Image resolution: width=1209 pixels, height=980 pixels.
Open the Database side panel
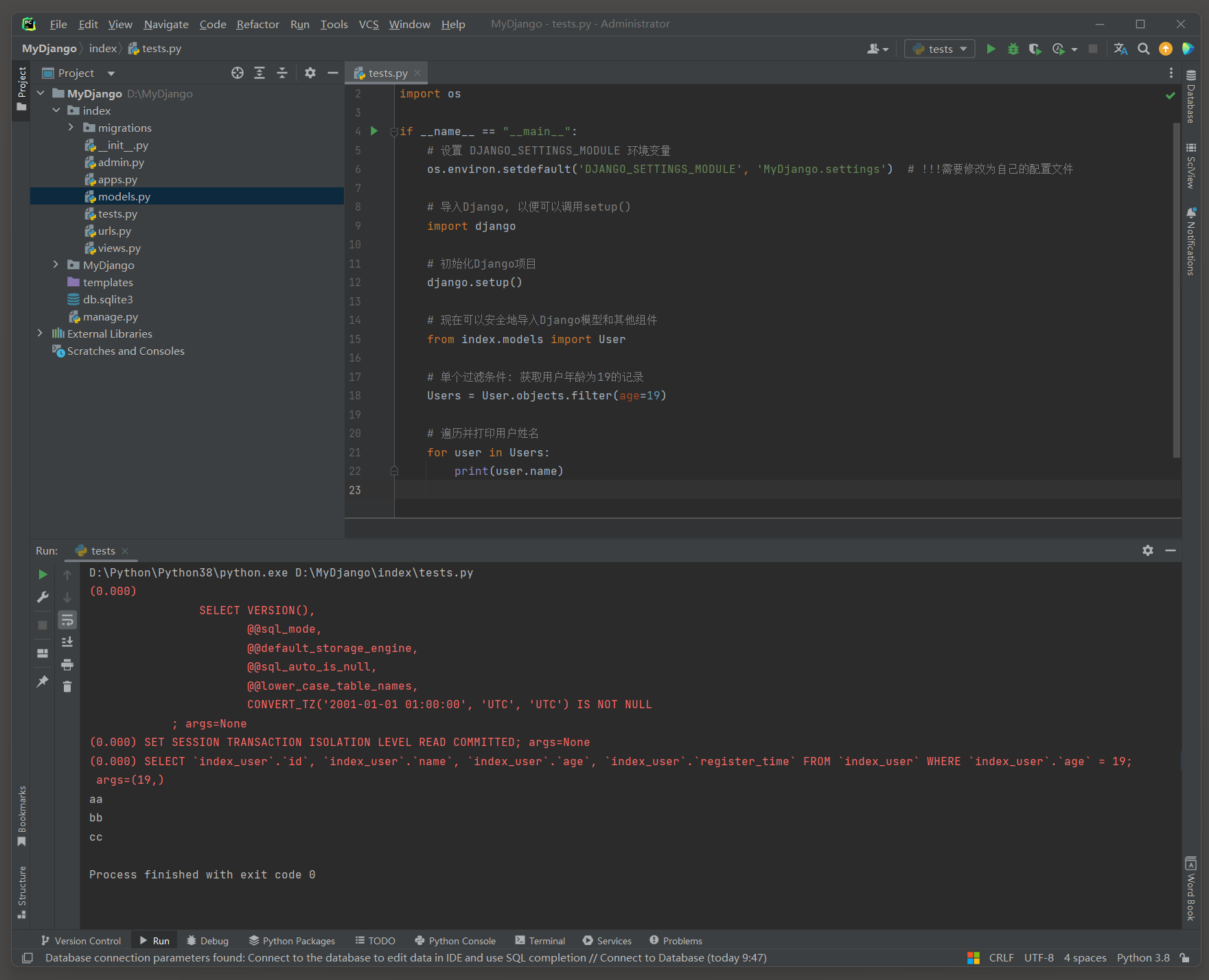pyautogui.click(x=1191, y=96)
